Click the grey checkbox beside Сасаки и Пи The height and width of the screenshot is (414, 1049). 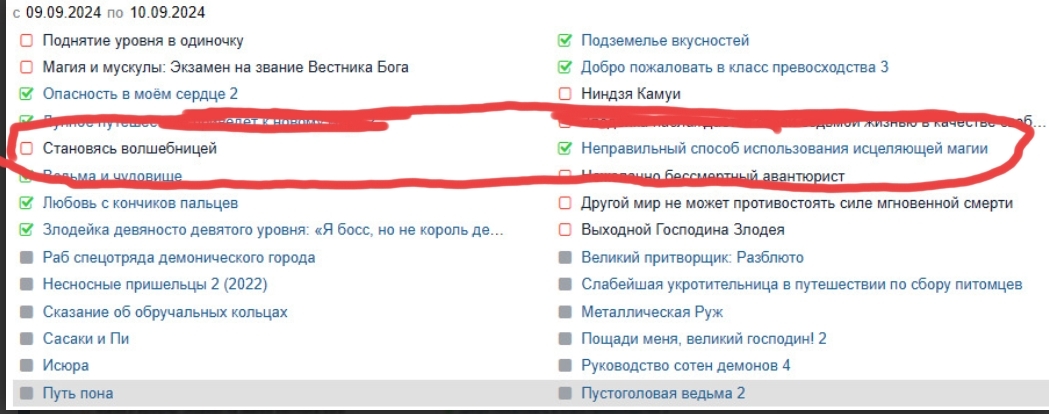click(x=27, y=339)
